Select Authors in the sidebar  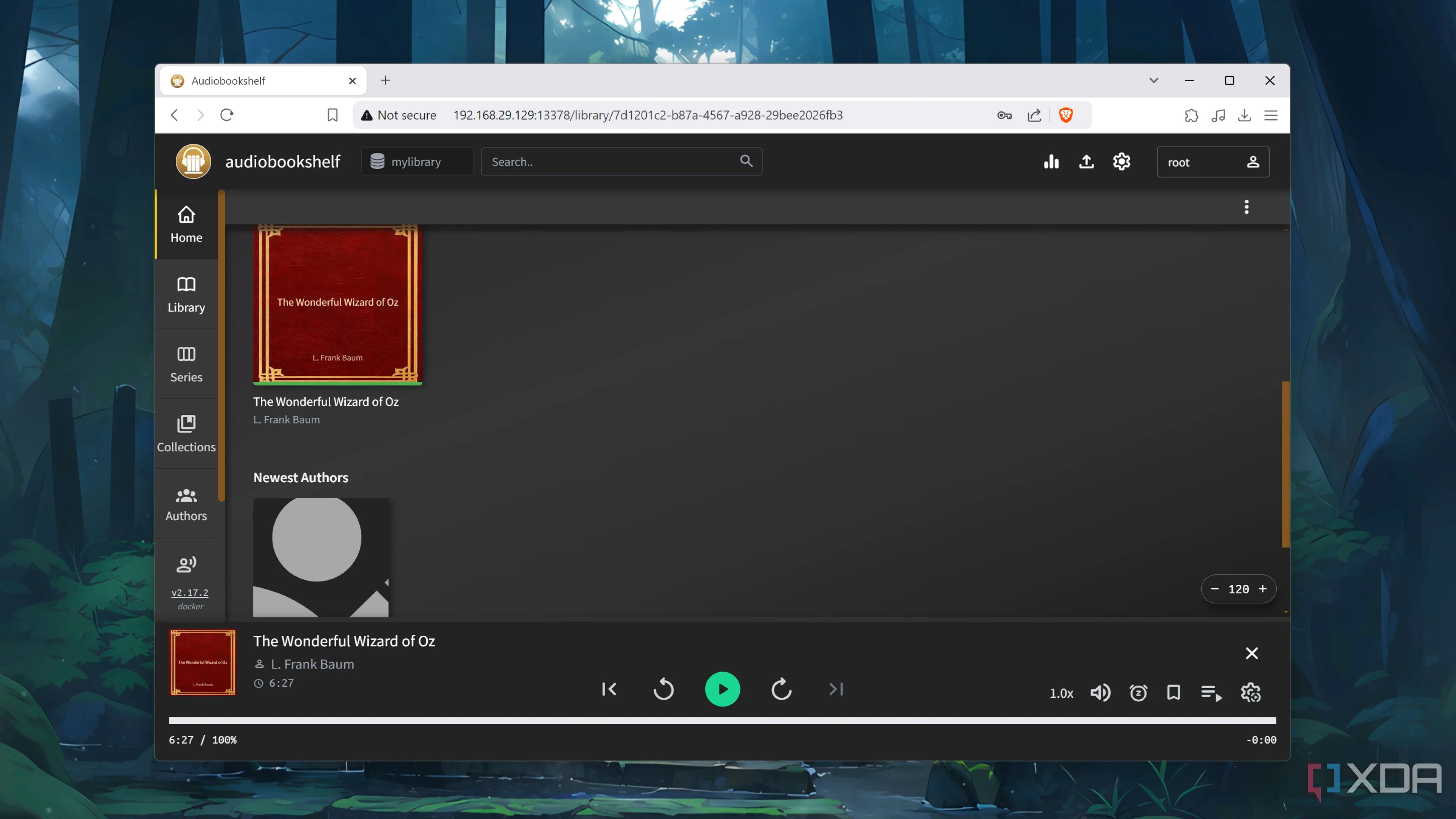click(186, 504)
